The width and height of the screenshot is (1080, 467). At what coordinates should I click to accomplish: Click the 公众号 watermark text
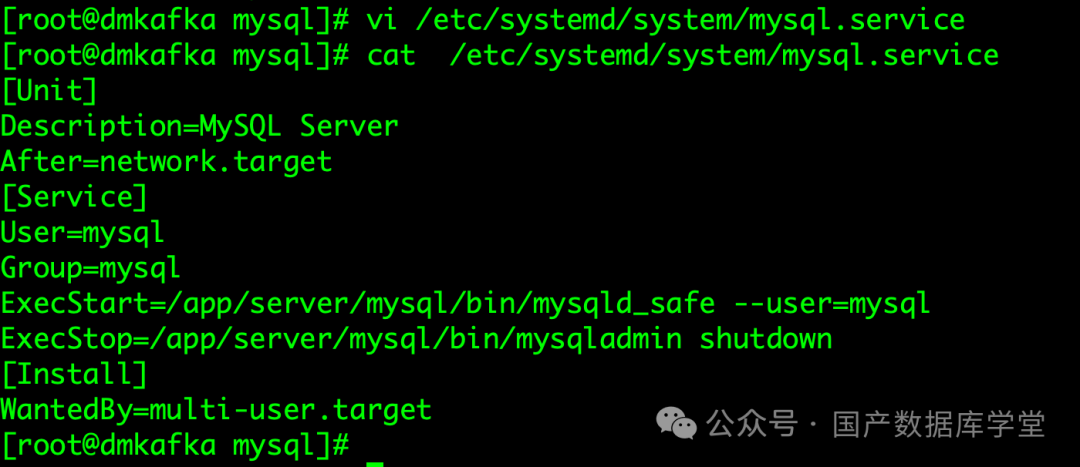[x=752, y=424]
